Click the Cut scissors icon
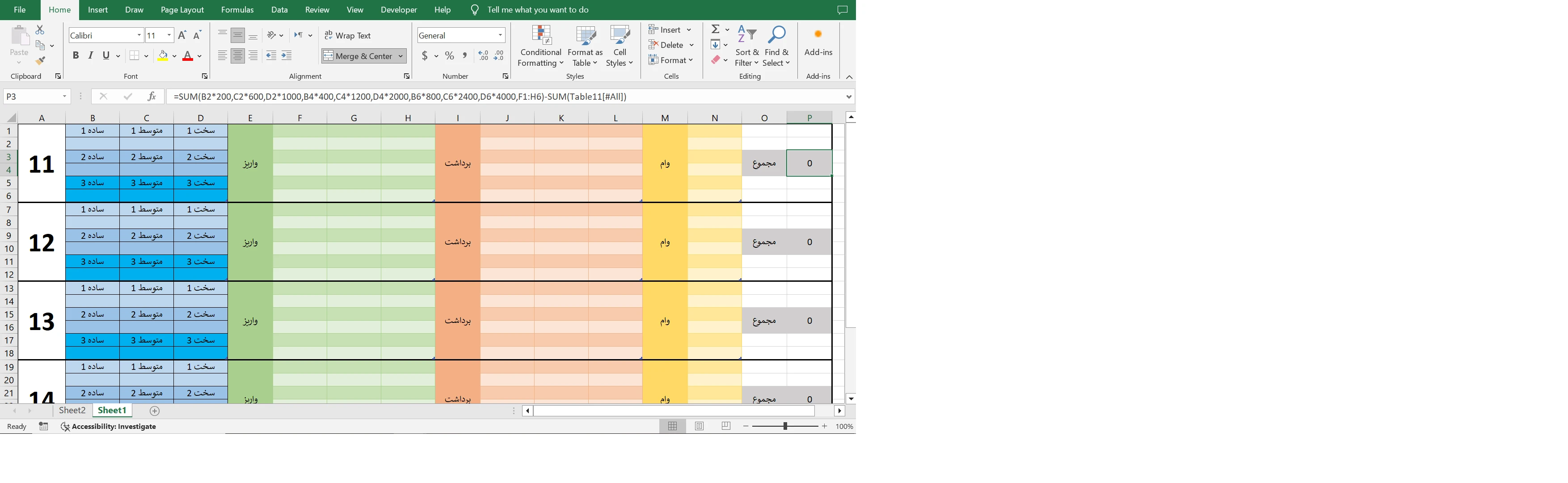Screen dimensions: 1568x483 [40, 29]
